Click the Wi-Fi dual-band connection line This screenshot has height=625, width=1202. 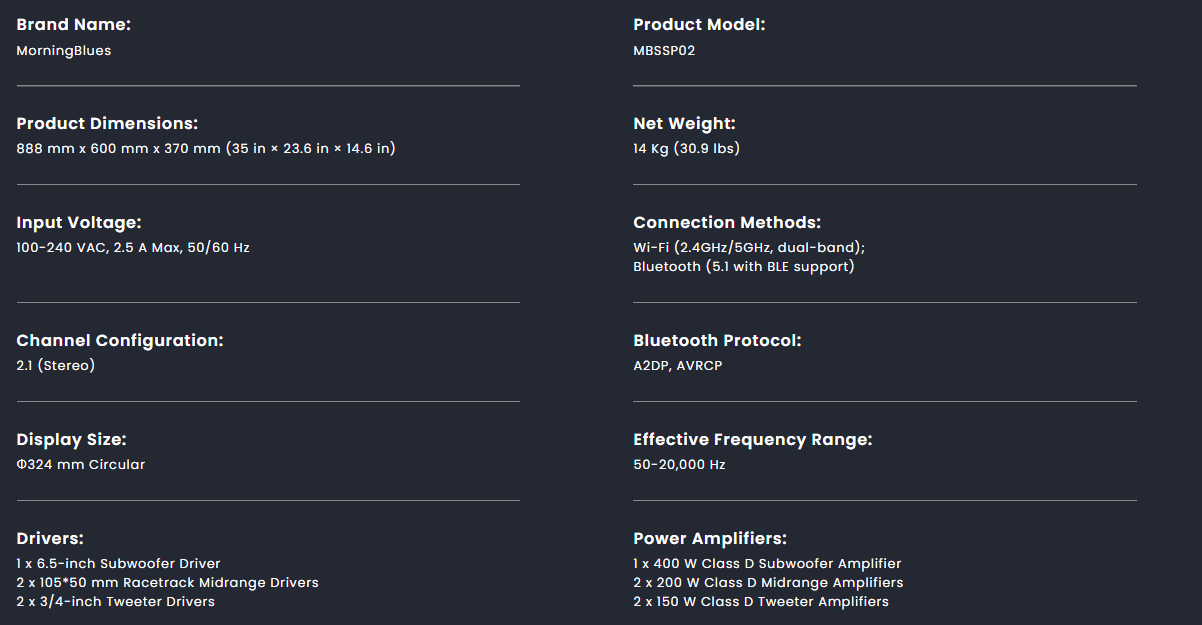(x=749, y=248)
